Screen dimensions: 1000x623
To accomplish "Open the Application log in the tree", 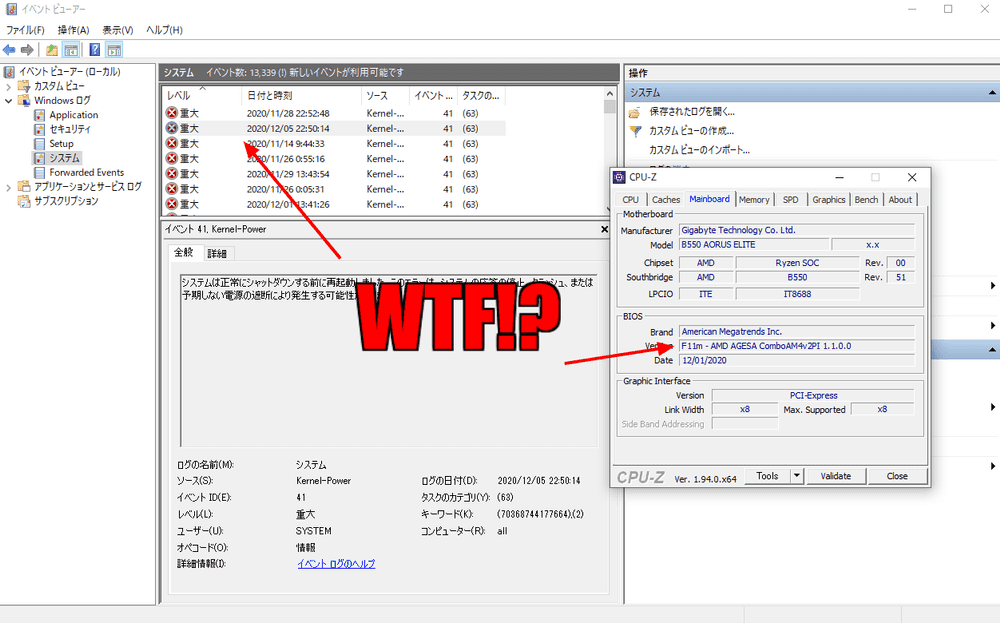I will pos(73,115).
